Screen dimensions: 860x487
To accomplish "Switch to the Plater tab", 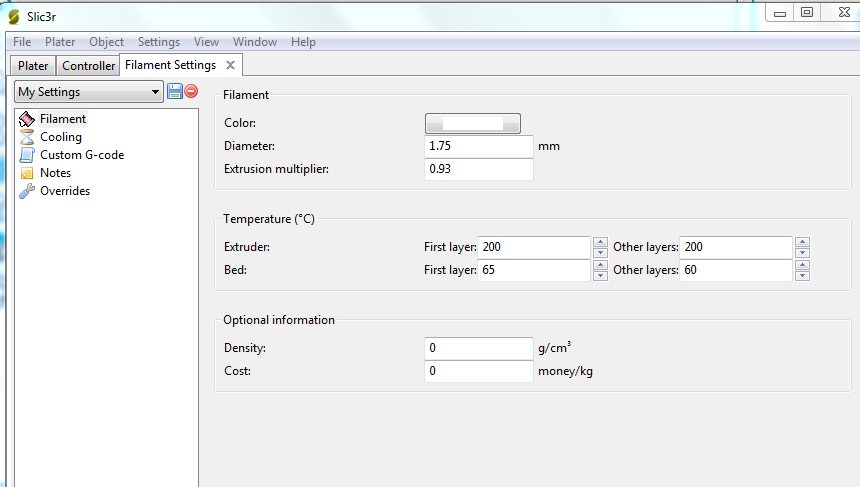I will pyautogui.click(x=33, y=66).
